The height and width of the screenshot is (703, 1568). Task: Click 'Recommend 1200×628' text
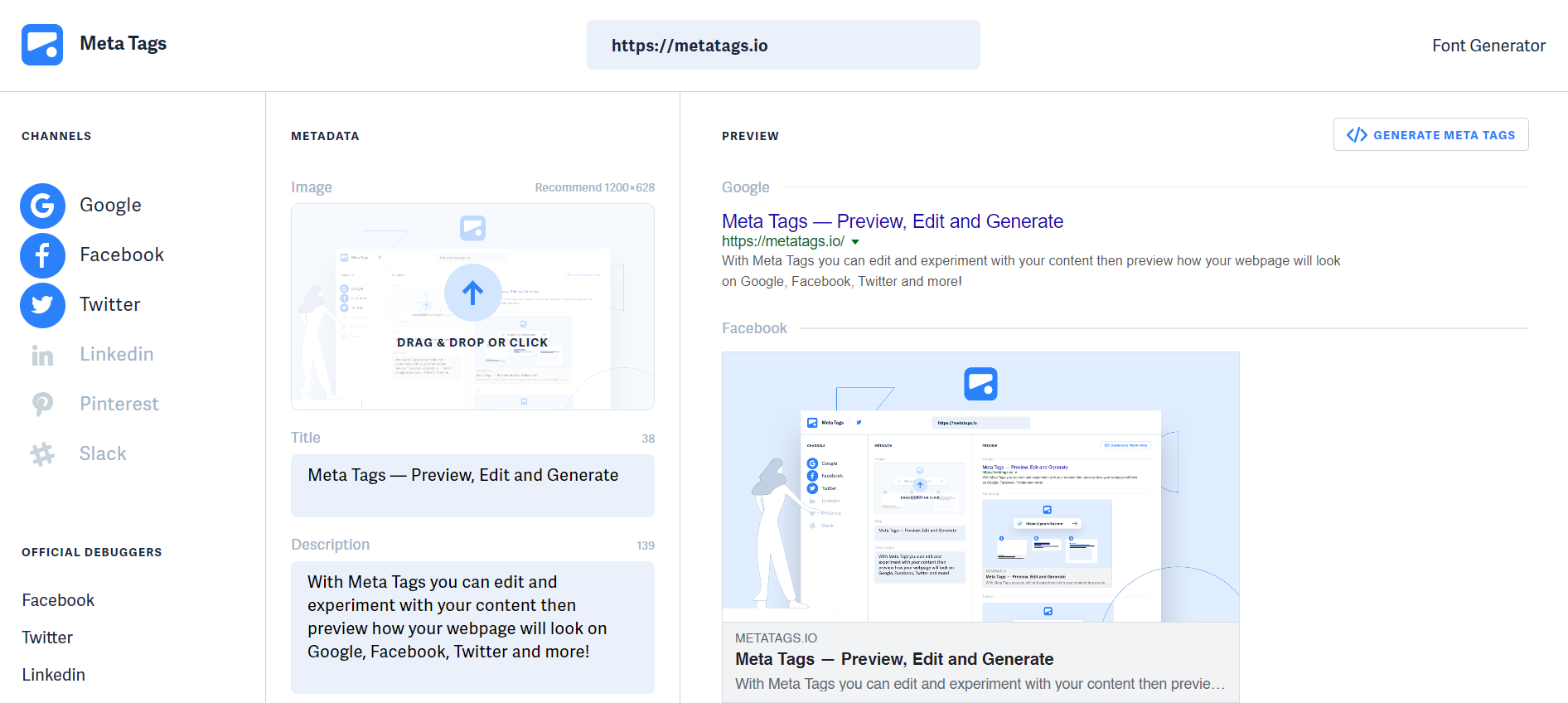click(594, 187)
